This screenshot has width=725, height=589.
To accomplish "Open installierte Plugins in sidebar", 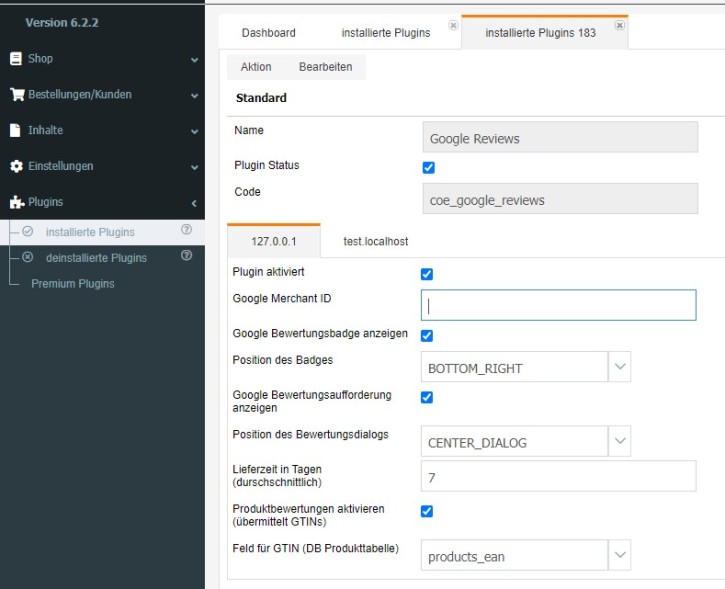I will point(90,232).
